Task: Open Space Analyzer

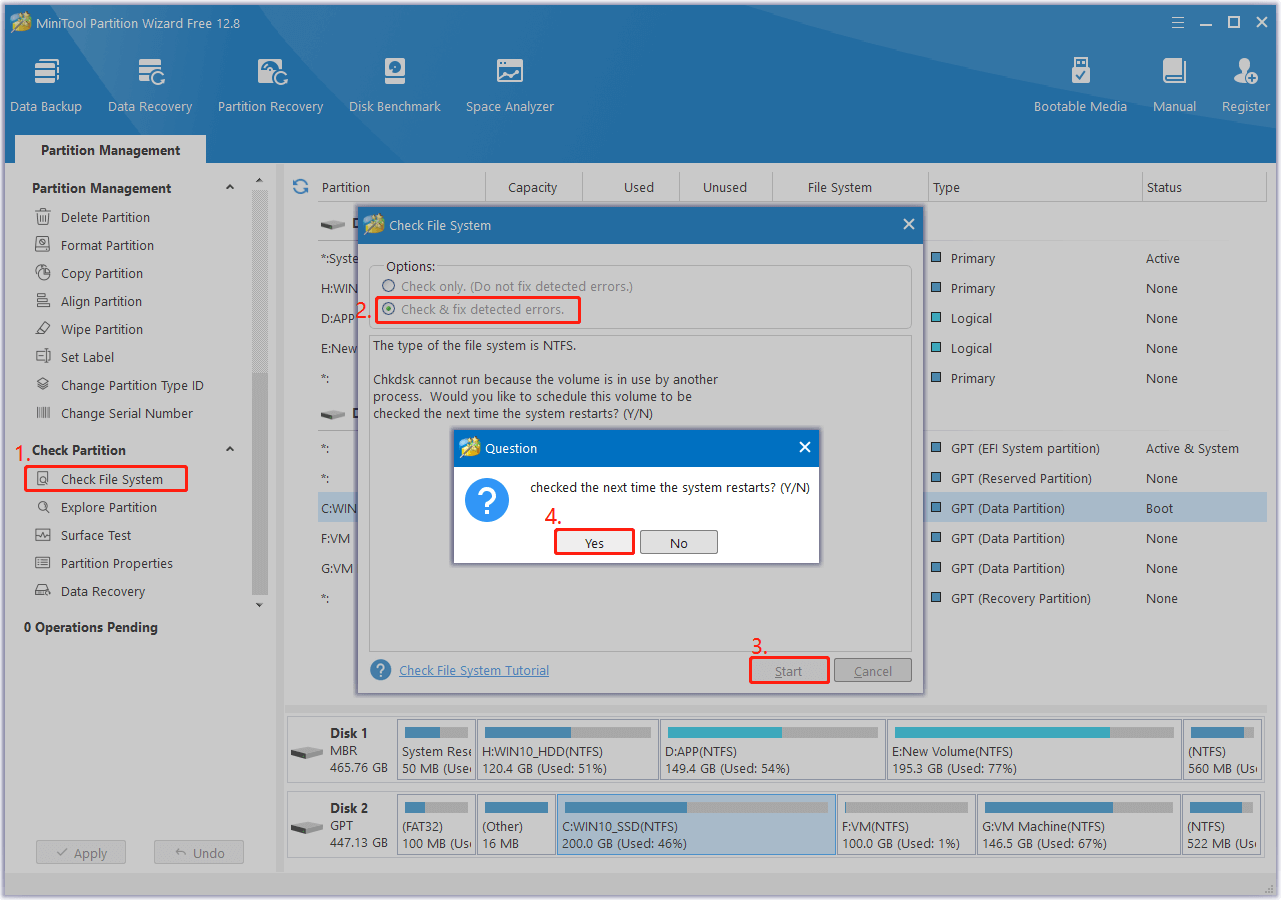Action: point(510,85)
